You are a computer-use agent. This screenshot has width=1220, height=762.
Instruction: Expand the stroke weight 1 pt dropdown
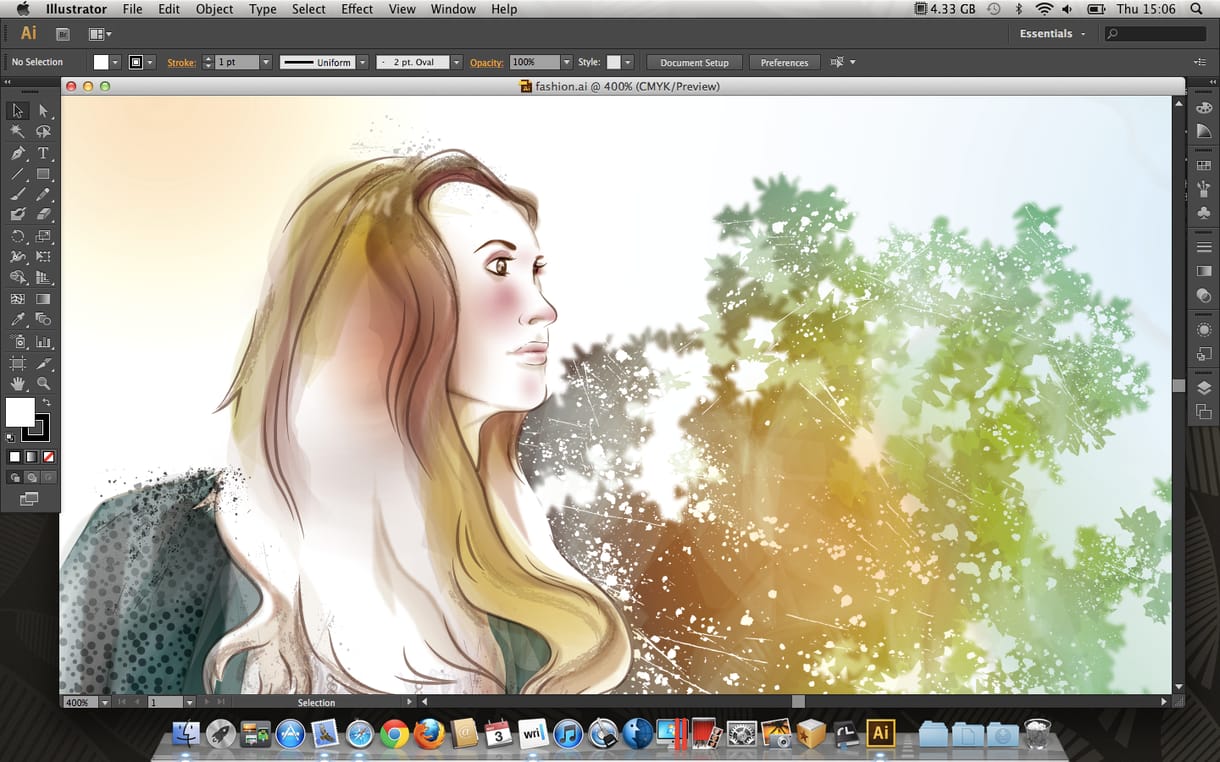266,62
